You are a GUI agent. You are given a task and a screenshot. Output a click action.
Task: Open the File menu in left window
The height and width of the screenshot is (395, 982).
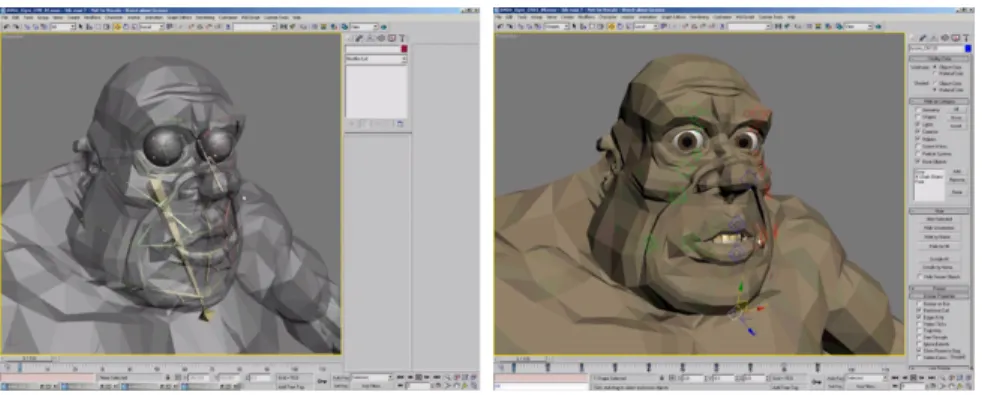(x=4, y=18)
